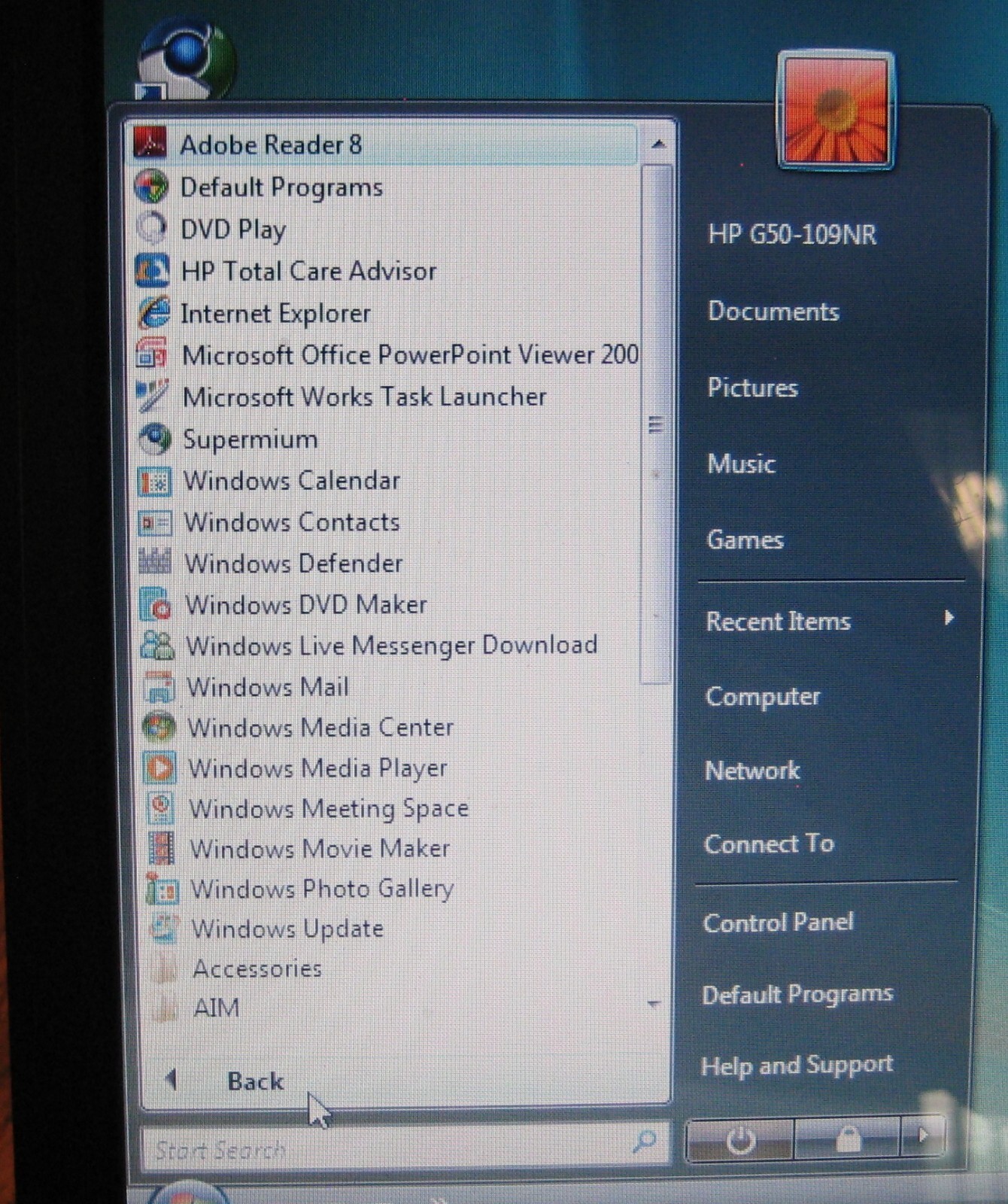Open Documents from right pane
This screenshot has height=1204, width=1008.
[x=773, y=312]
